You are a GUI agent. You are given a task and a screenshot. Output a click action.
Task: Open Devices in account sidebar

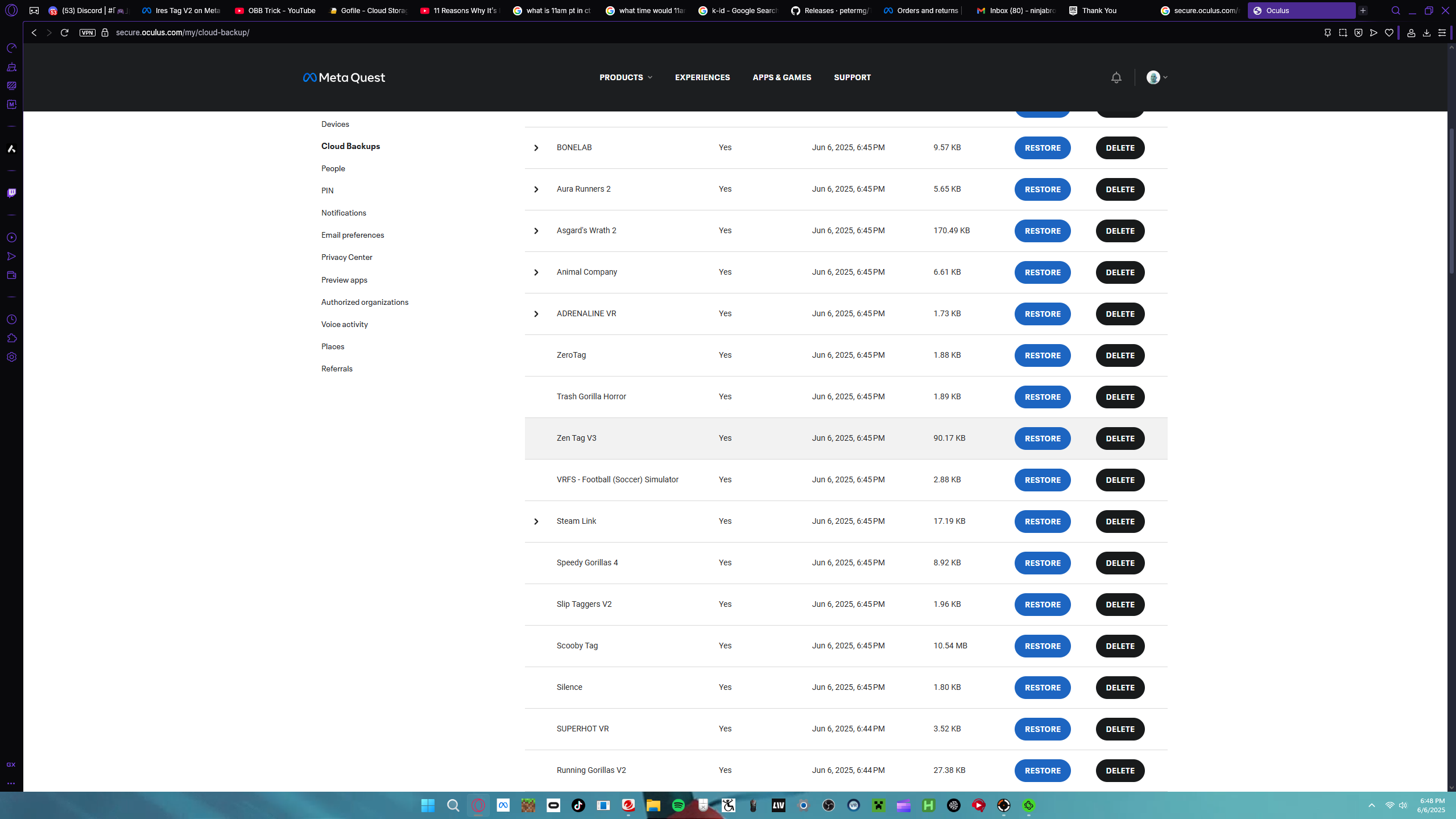(335, 124)
